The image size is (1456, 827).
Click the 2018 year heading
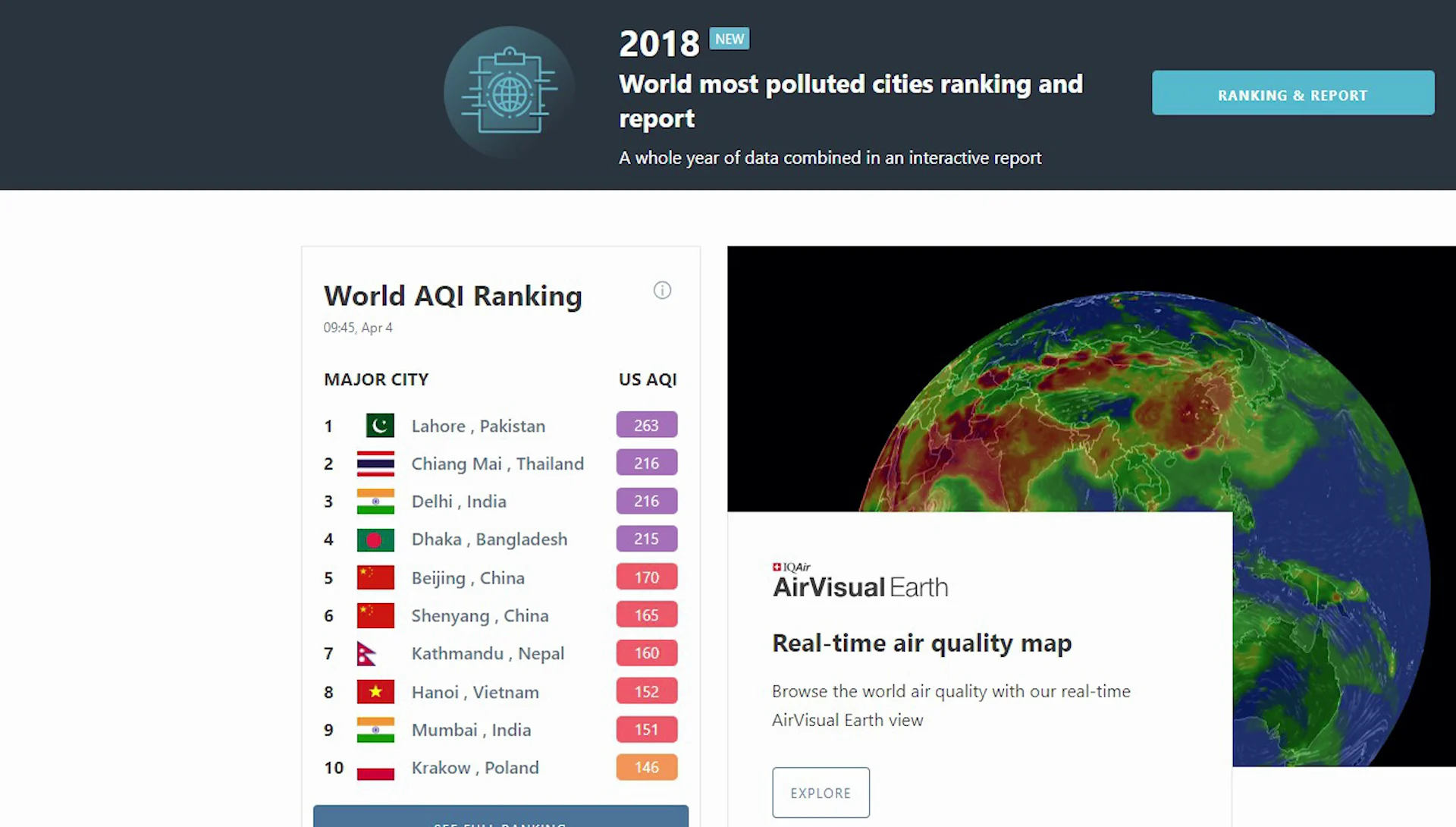point(659,43)
